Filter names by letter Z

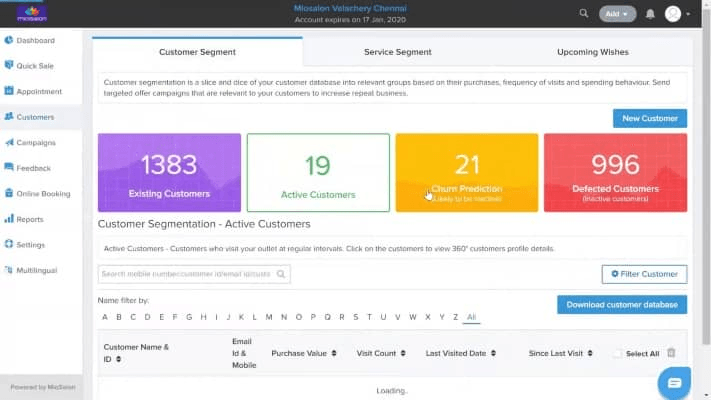point(455,317)
